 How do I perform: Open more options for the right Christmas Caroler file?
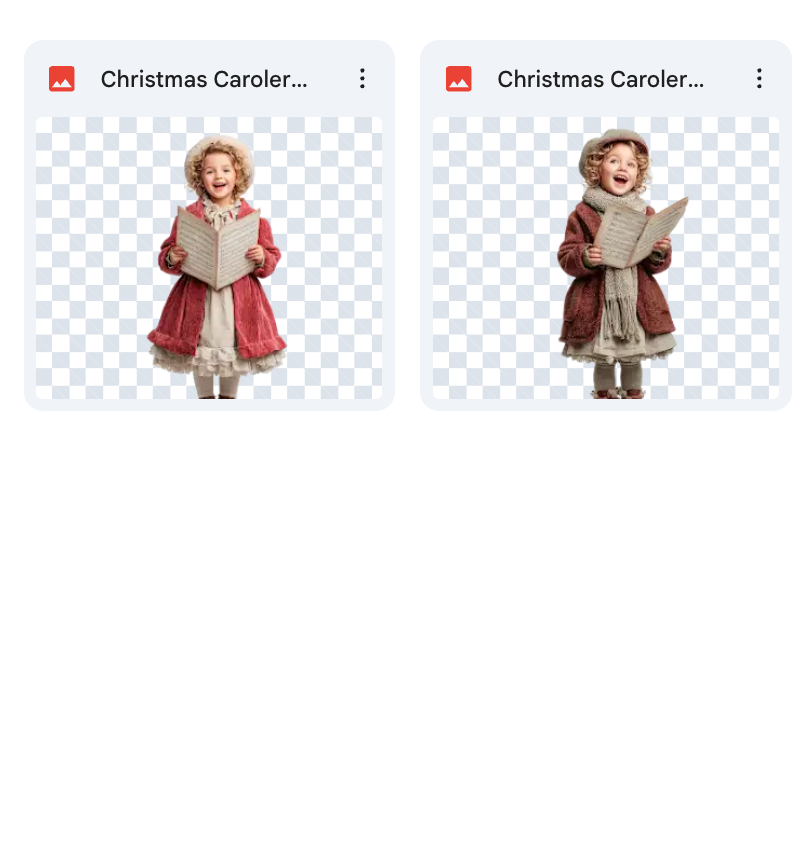click(759, 78)
